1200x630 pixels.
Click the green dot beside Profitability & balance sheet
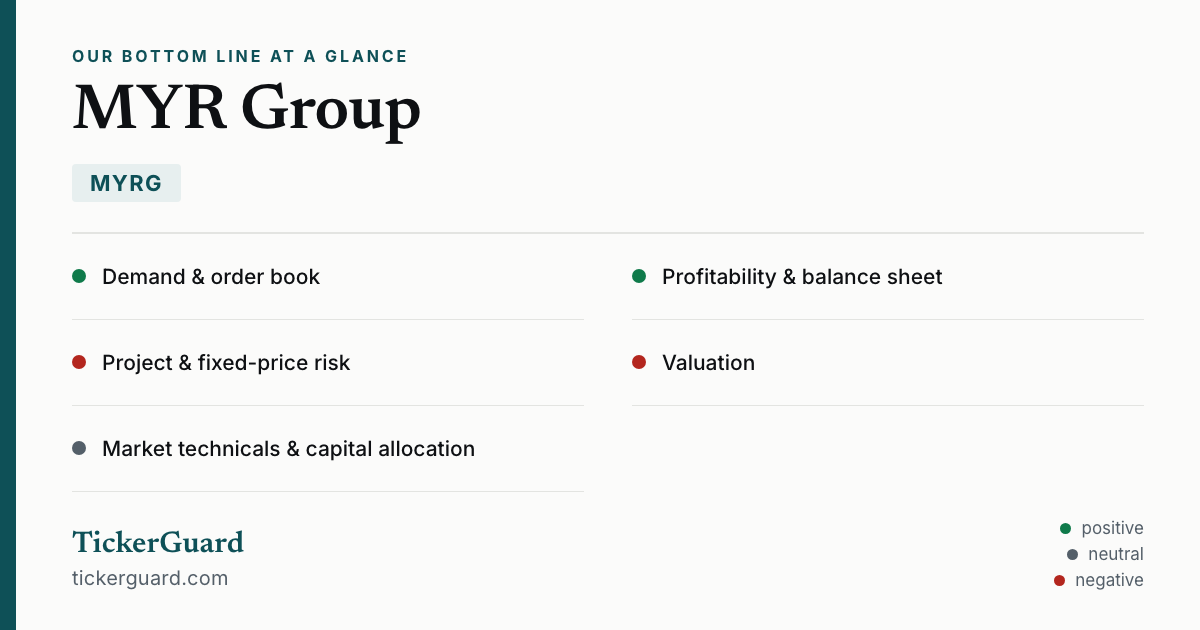(x=639, y=276)
